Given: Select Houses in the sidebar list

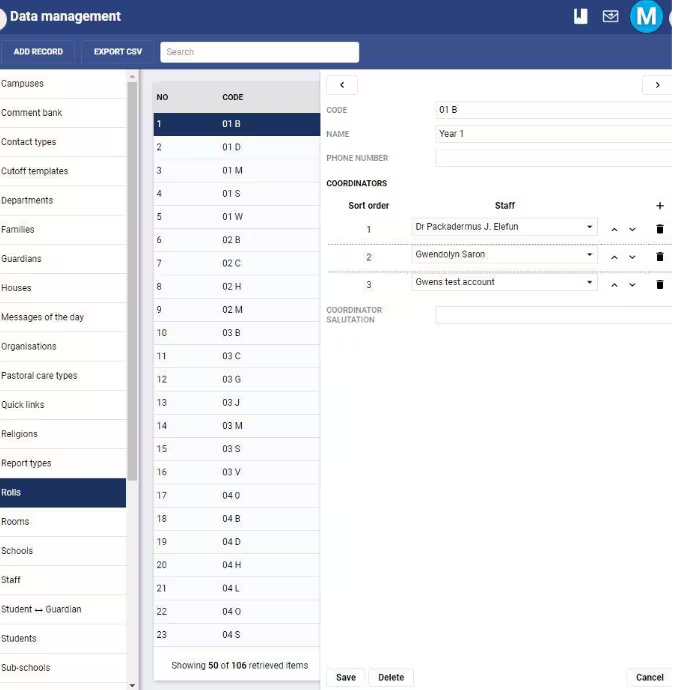Looking at the screenshot, I should (x=63, y=288).
